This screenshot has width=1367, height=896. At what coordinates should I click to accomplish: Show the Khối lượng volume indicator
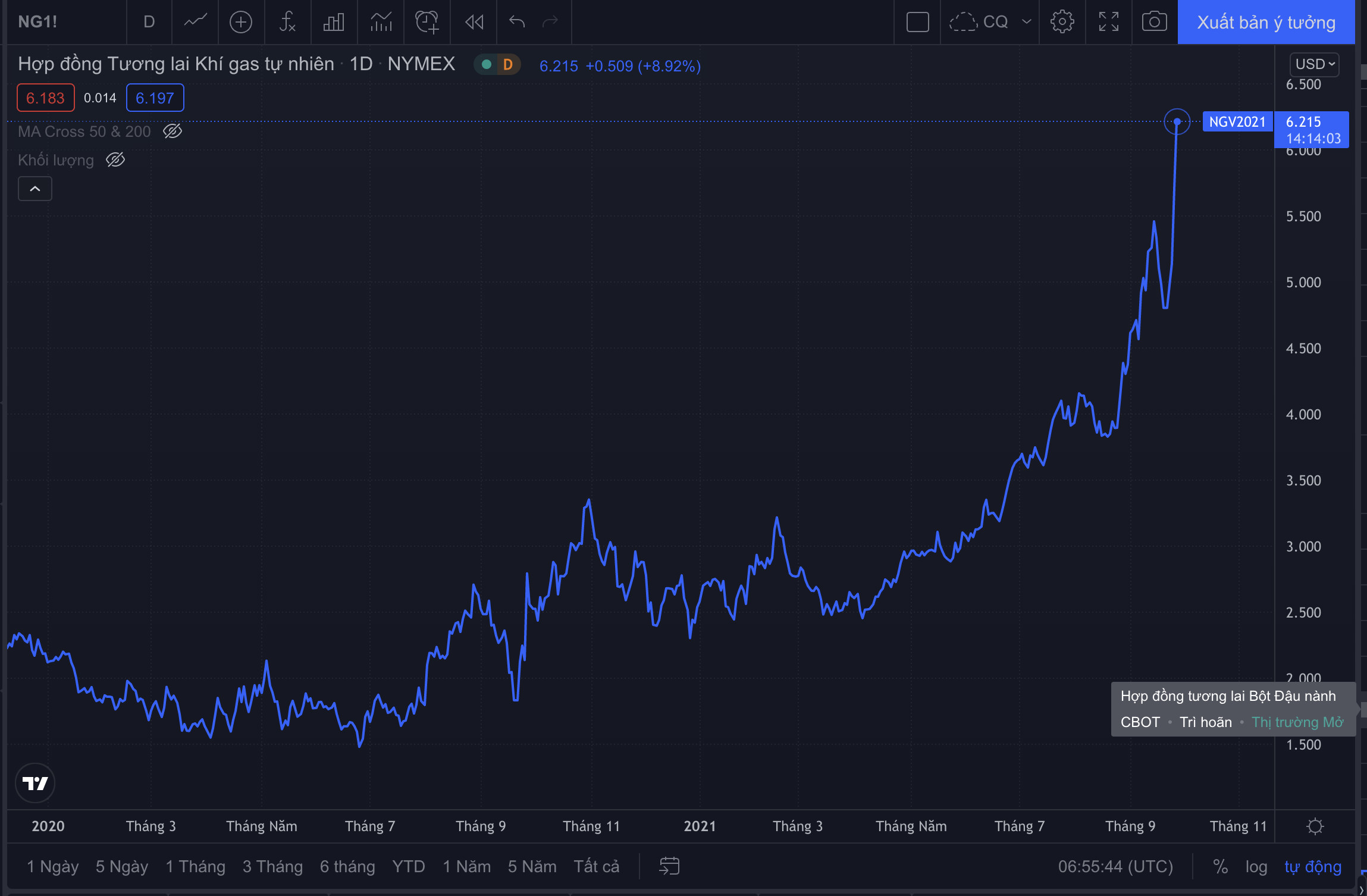coord(115,160)
